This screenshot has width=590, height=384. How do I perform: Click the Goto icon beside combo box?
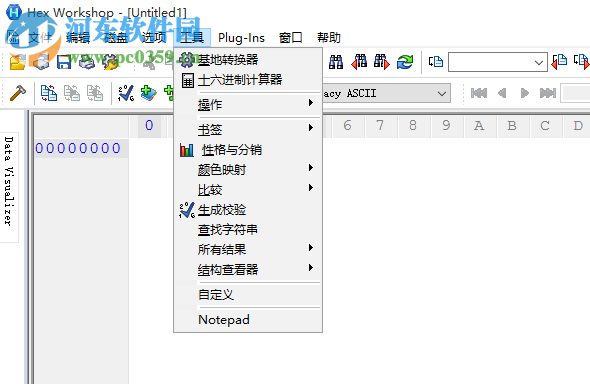[x=436, y=62]
